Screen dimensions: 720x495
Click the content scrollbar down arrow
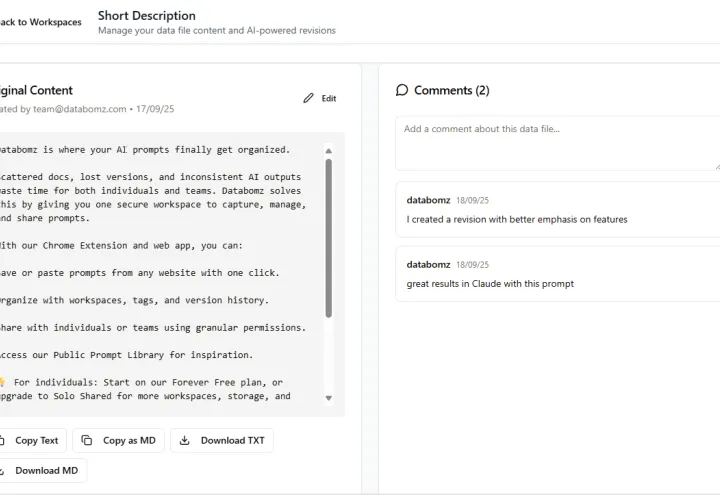coord(328,398)
